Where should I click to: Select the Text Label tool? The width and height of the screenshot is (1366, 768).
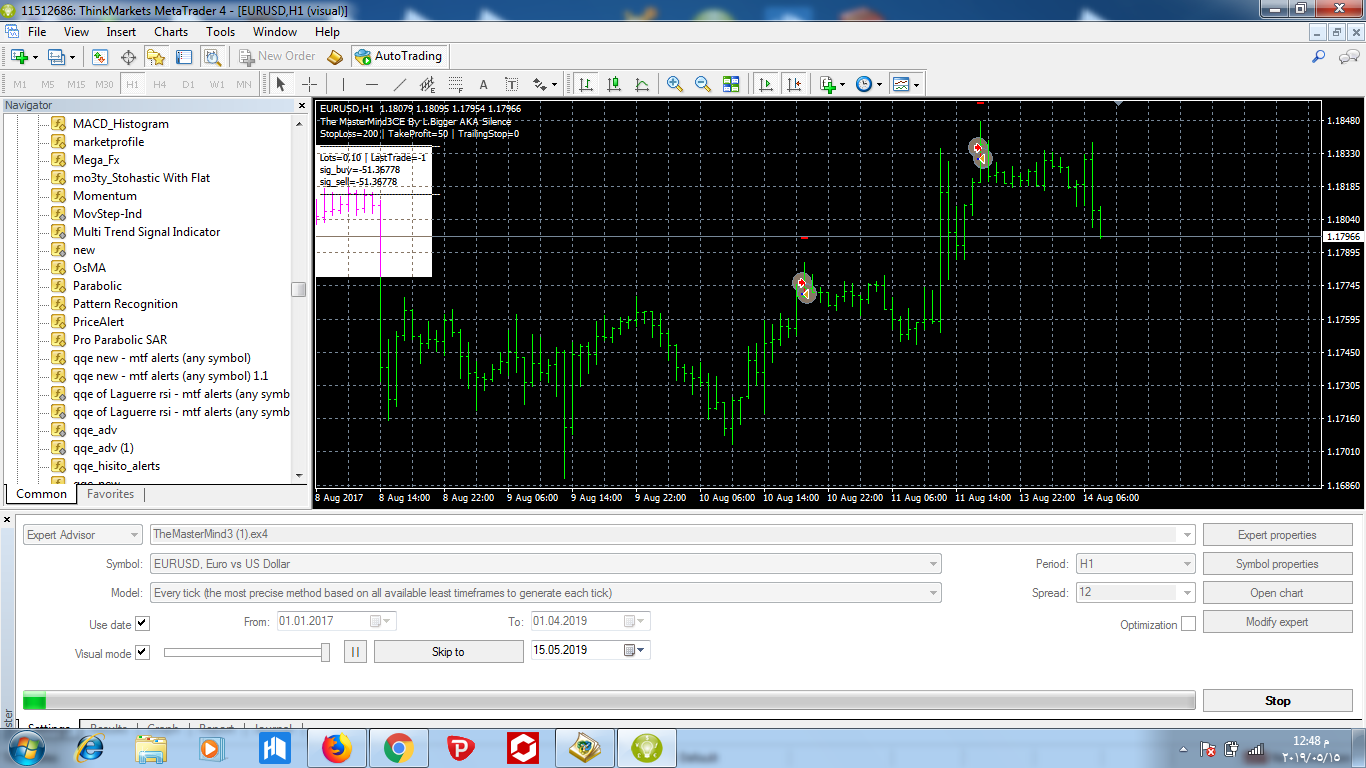coord(511,84)
